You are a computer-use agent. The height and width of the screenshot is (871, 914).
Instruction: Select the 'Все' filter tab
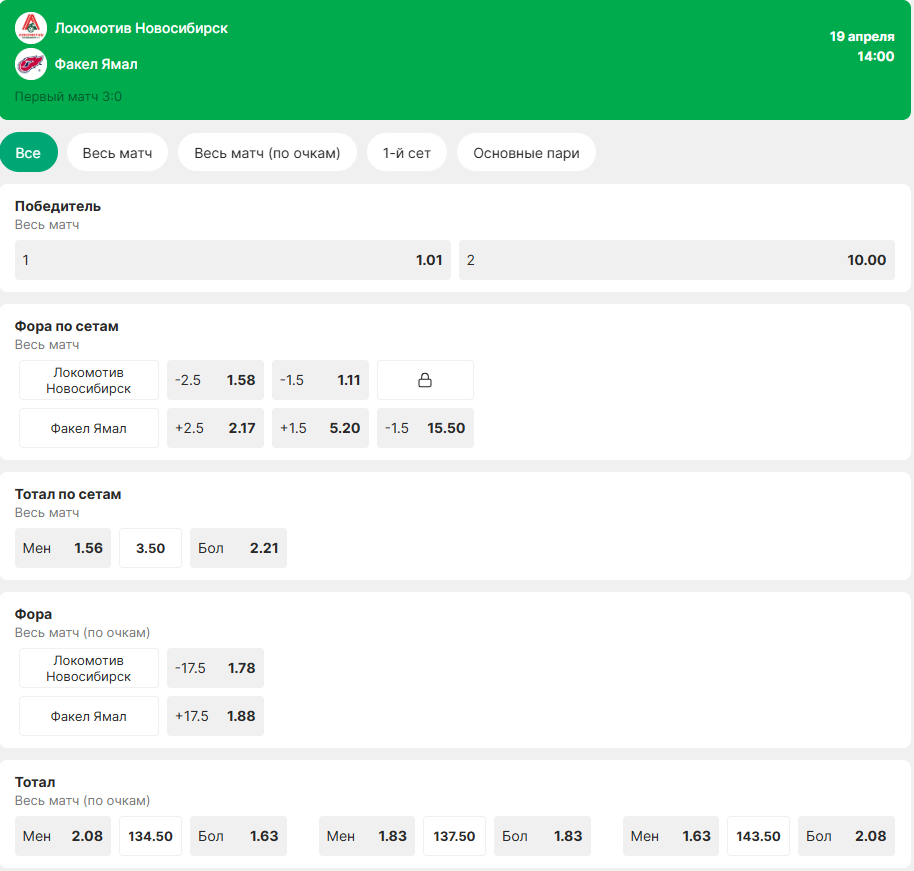[x=29, y=153]
